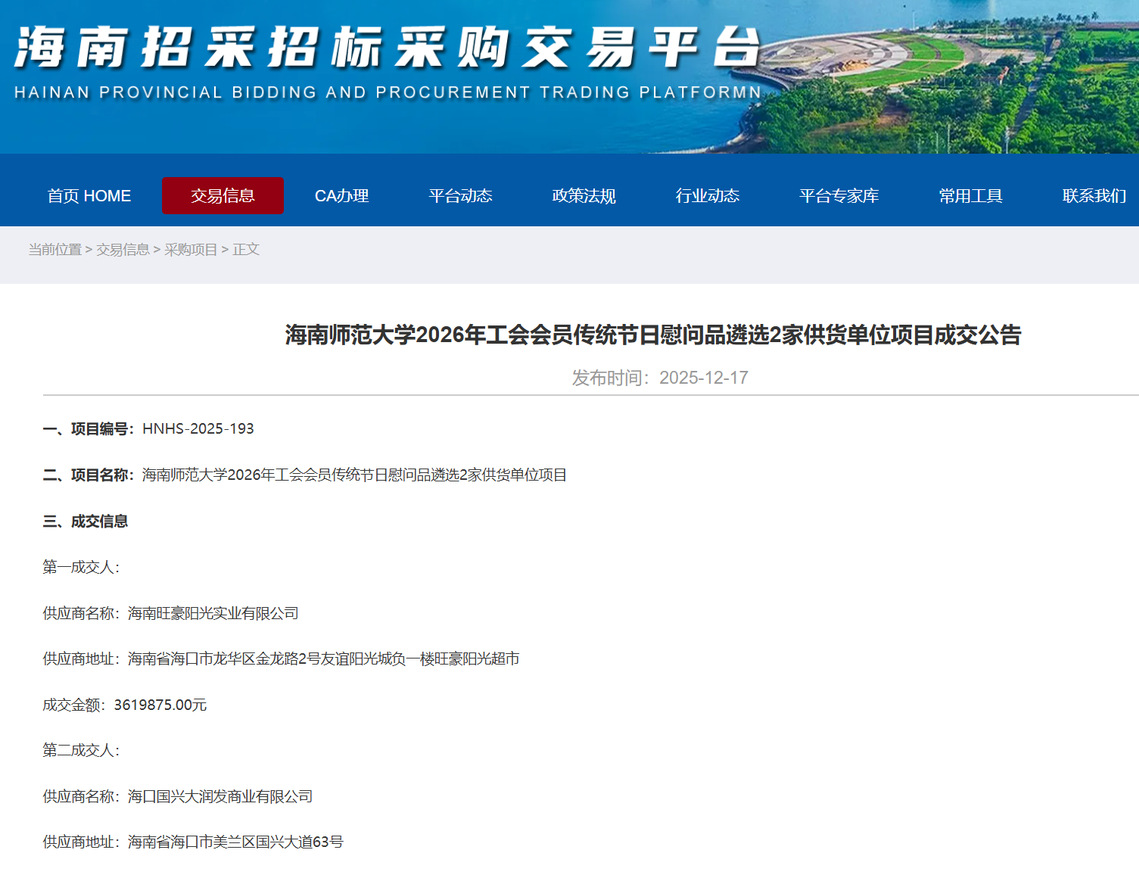Go to the CA办理 menu item
This screenshot has width=1139, height=878.
tap(342, 196)
